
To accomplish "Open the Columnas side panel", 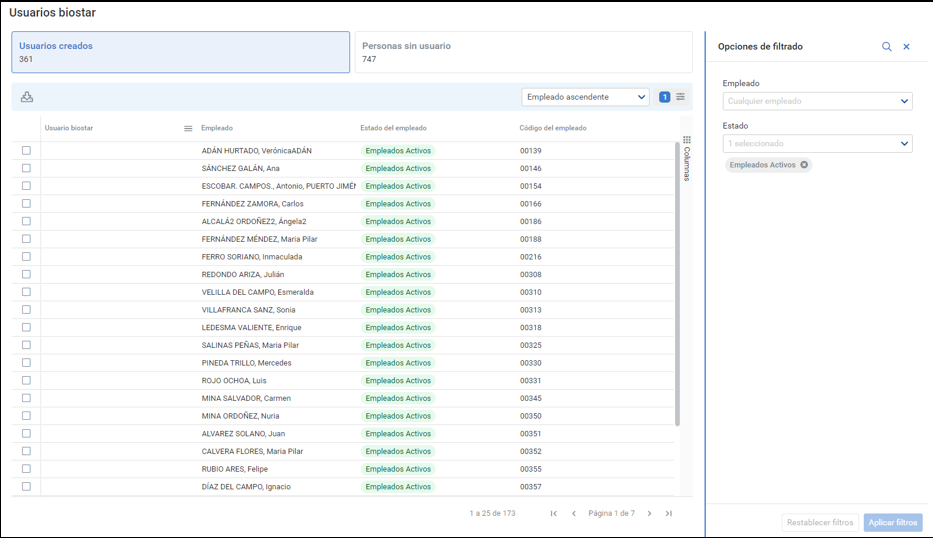I will point(687,158).
